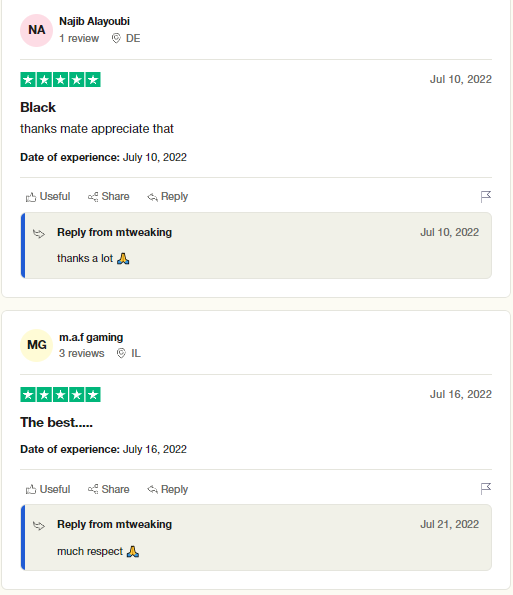Open m.a.f gaming's MG avatar
The width and height of the screenshot is (513, 595).
pos(36,345)
